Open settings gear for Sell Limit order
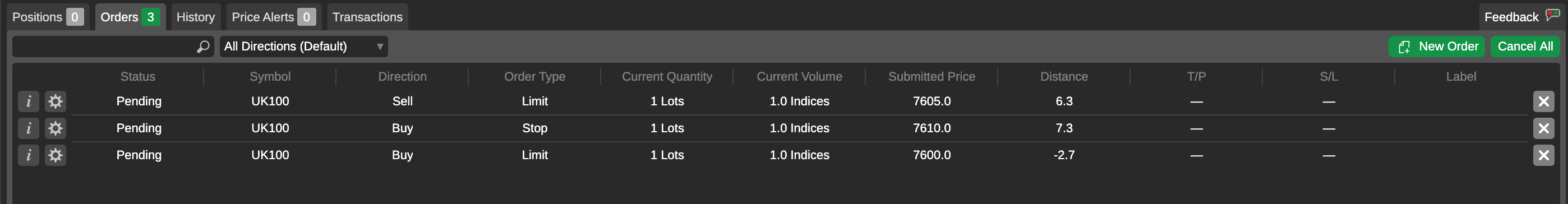The width and height of the screenshot is (1568, 204). (x=56, y=101)
